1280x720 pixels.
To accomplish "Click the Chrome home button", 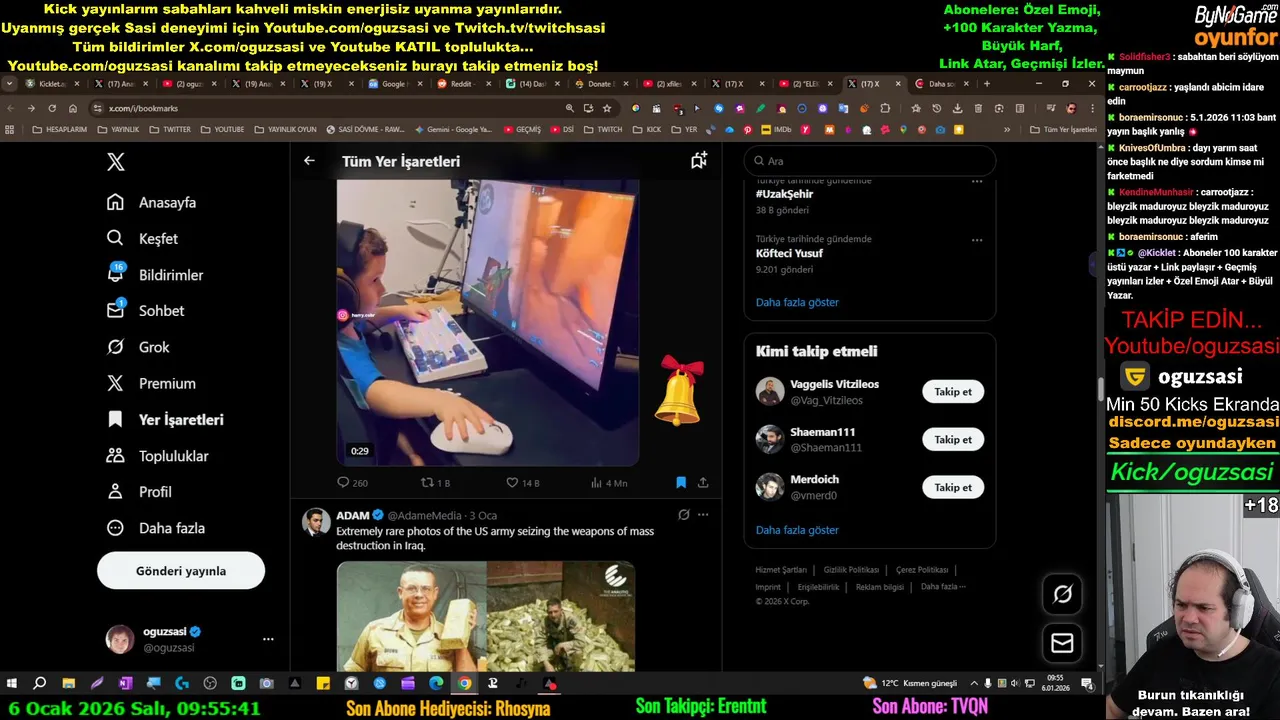I will tap(73, 108).
